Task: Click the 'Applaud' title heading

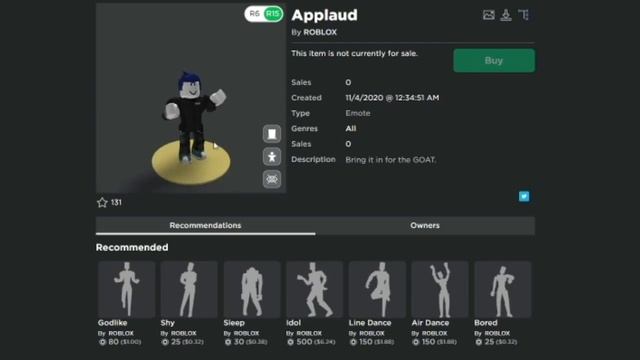Action: (x=324, y=15)
